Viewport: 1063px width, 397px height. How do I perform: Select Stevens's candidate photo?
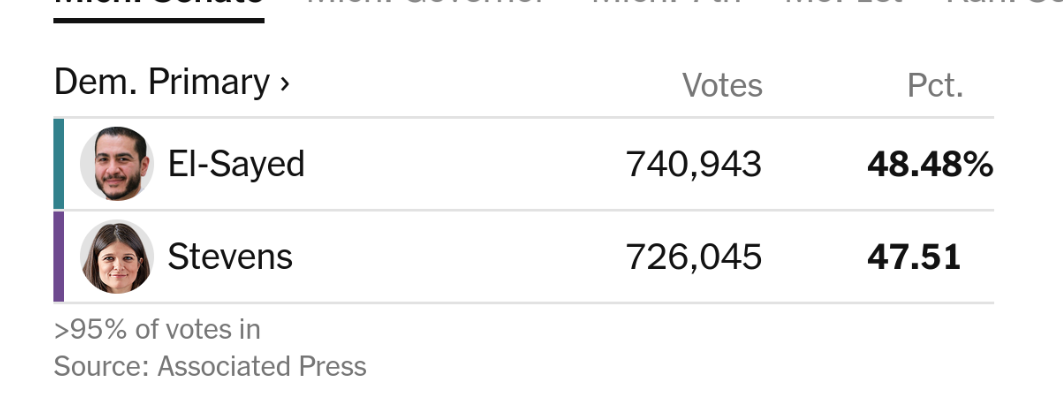click(117, 257)
